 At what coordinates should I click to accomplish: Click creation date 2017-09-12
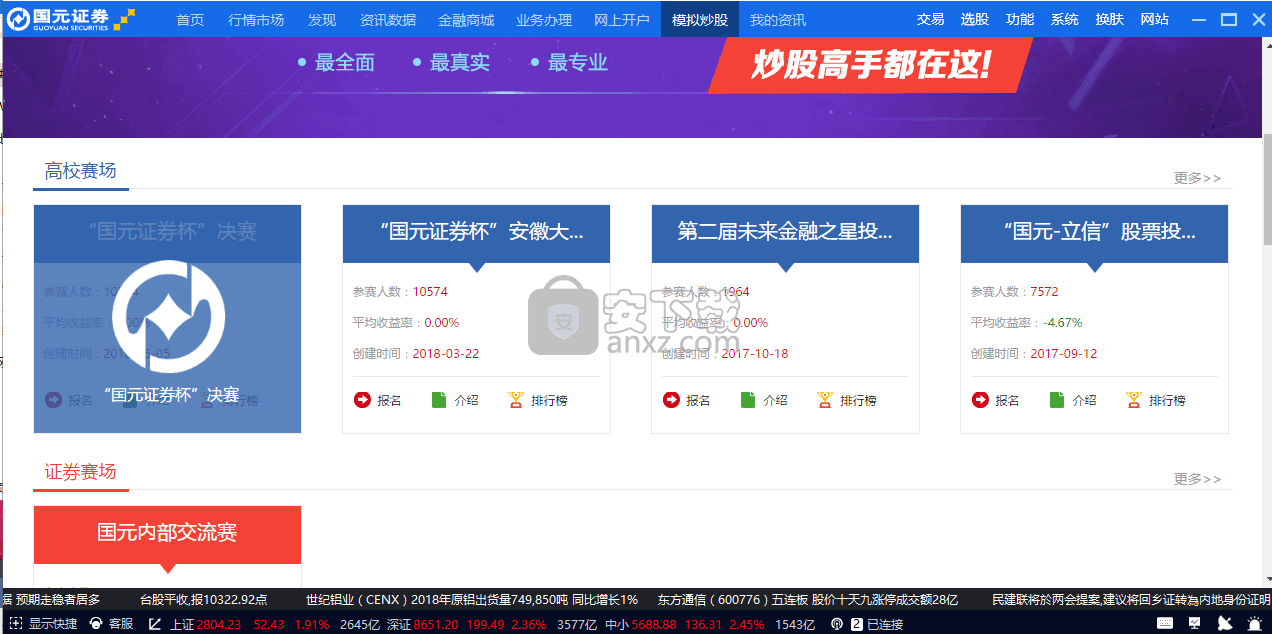click(1064, 354)
